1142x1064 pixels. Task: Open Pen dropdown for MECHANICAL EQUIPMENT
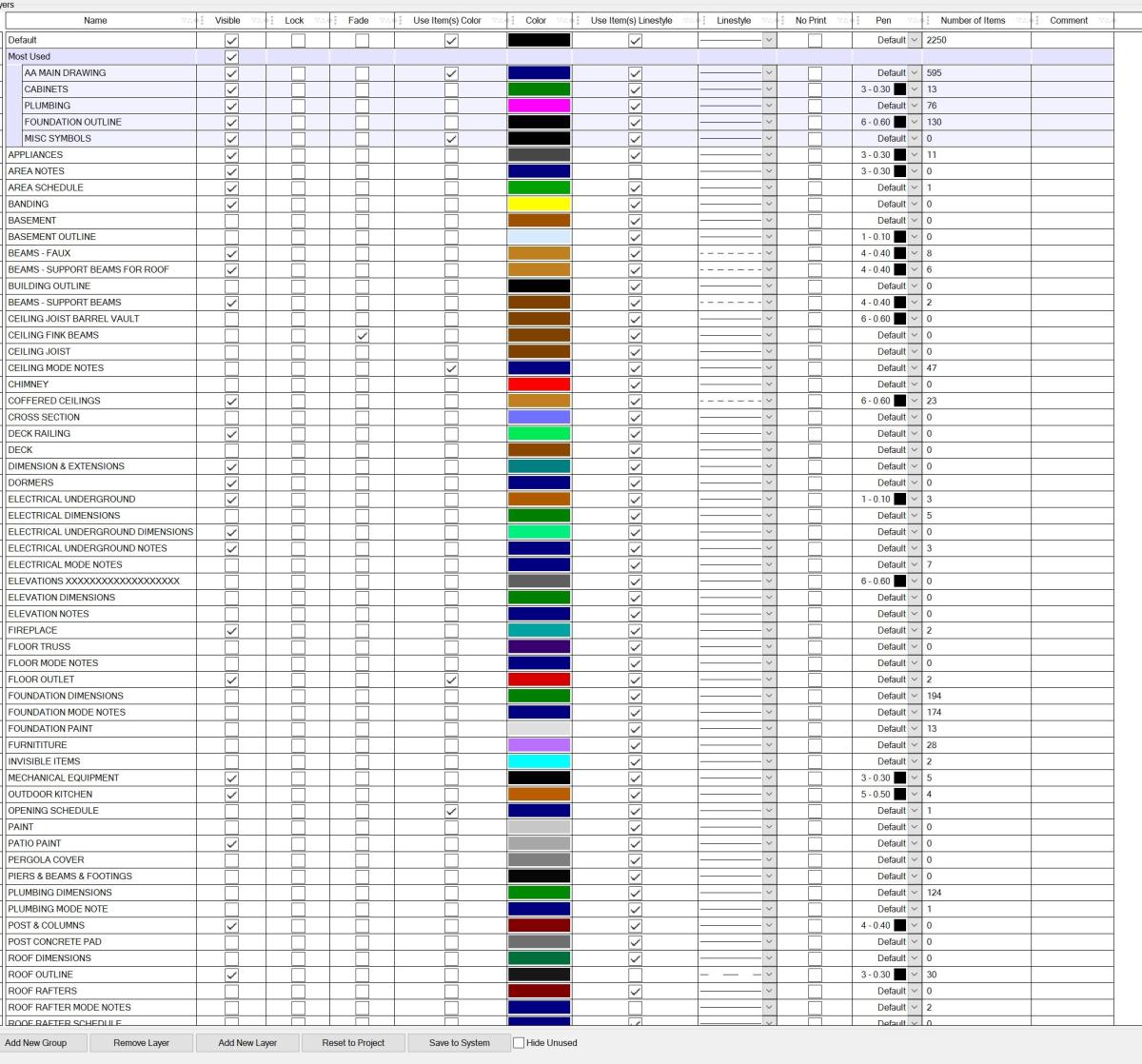pos(915,778)
